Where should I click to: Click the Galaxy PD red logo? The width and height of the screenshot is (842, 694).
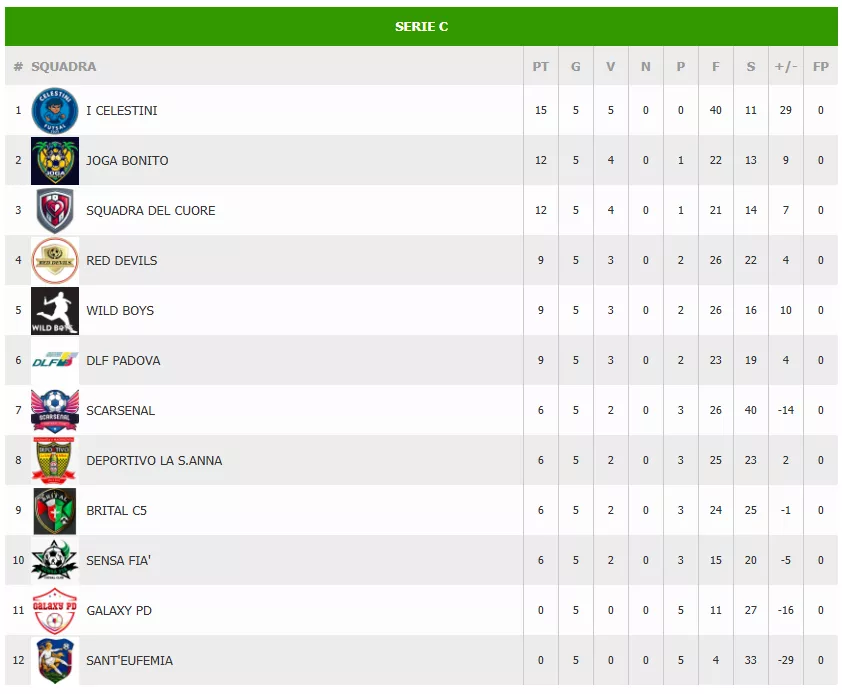(x=55, y=610)
